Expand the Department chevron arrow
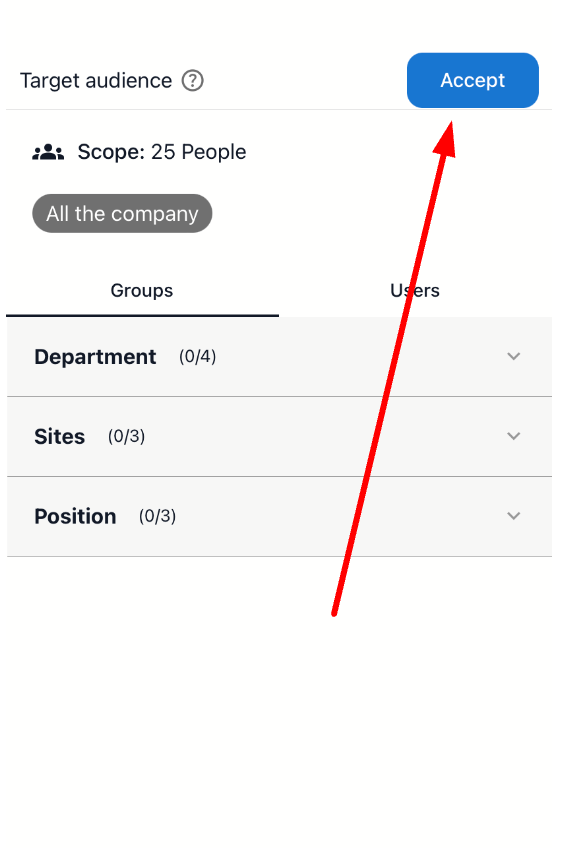Viewport: 564px width, 848px height. point(514,356)
